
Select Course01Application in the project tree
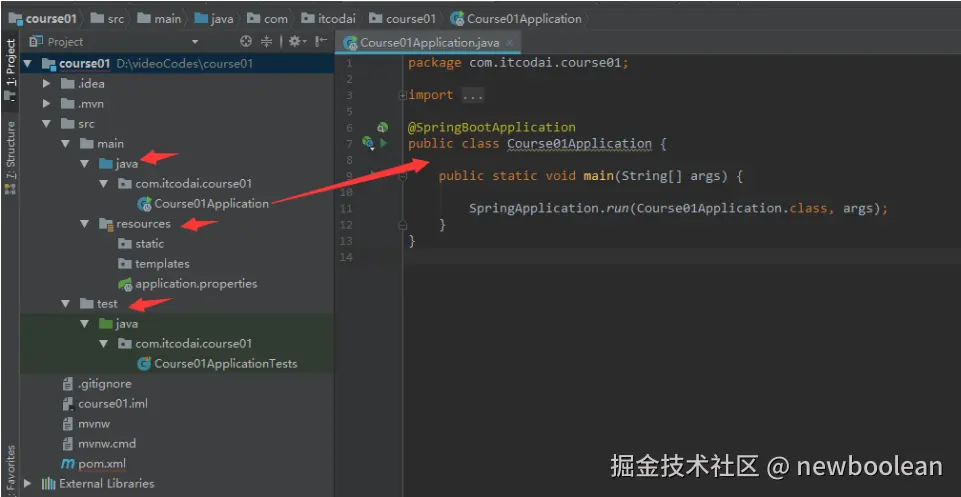211,204
